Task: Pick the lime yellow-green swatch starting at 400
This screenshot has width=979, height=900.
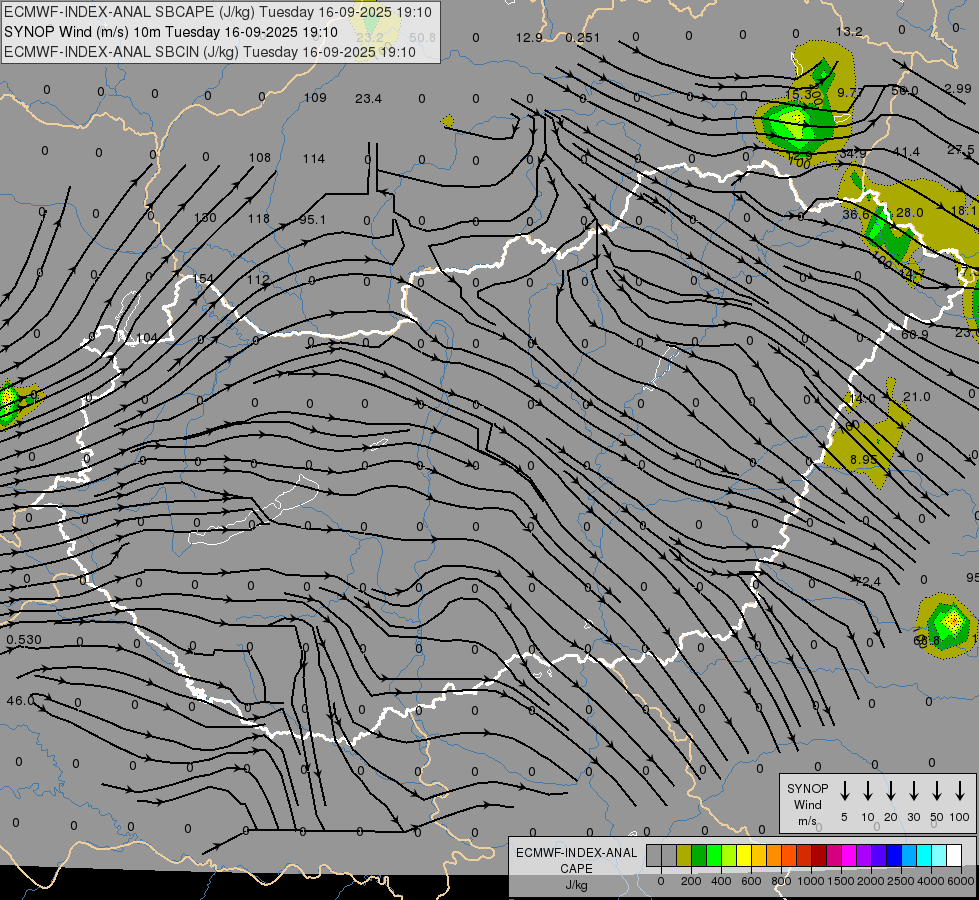Action: 729,855
